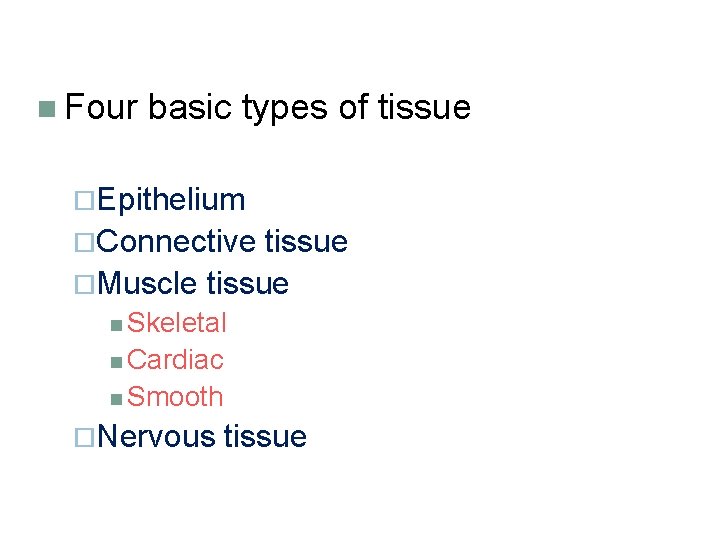Click the Nervous tissue line
The width and height of the screenshot is (720, 540).
click(x=203, y=437)
